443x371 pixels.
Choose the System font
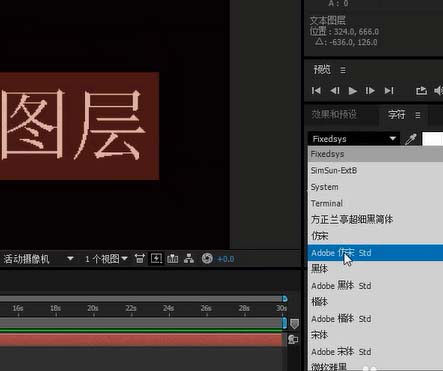pos(375,187)
